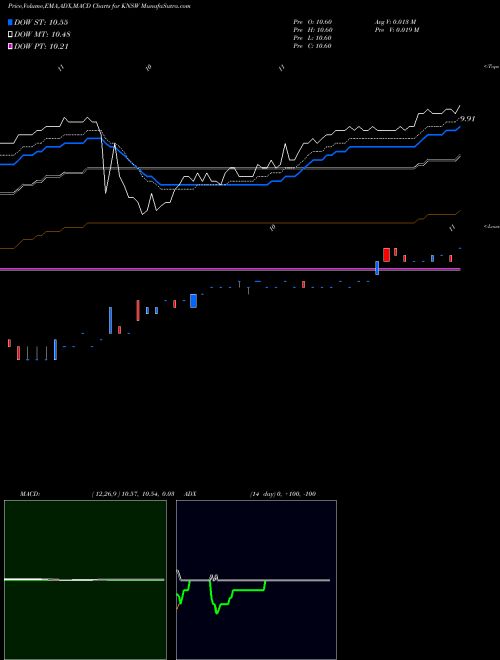Image resolution: width=500 pixels, height=660 pixels.
Task: Click the chart title mentioning KNSW MunafaSutra.com
Action: [99, 7]
